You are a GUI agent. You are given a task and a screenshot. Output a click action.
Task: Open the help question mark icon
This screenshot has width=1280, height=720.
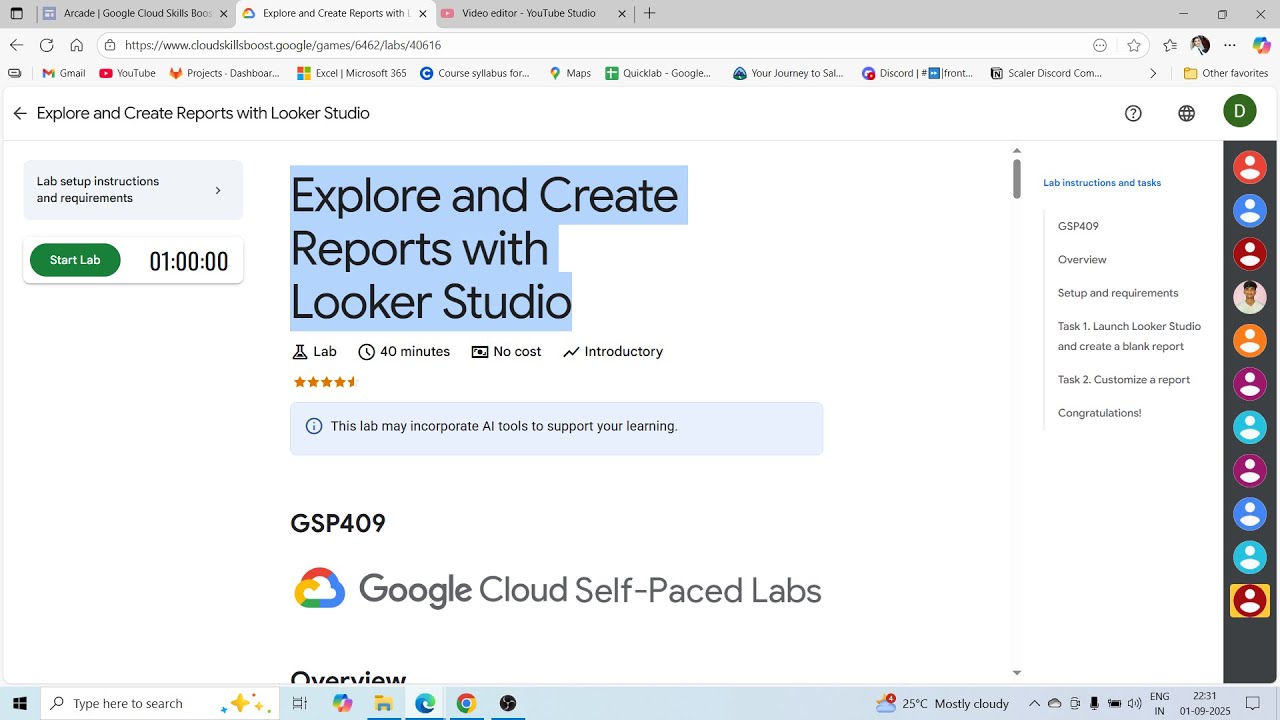tap(1133, 113)
